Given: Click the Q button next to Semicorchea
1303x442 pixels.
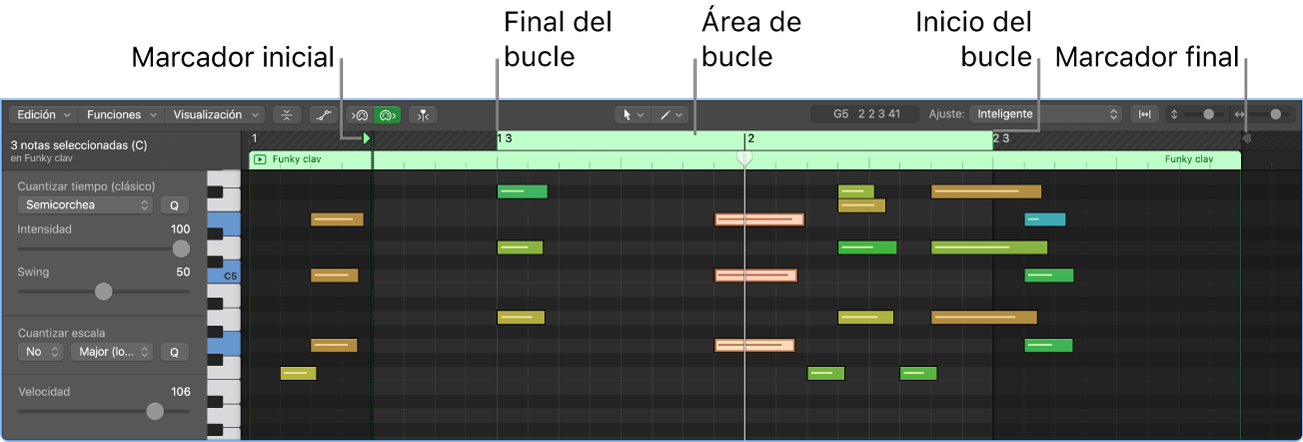Looking at the screenshot, I should coord(173,205).
